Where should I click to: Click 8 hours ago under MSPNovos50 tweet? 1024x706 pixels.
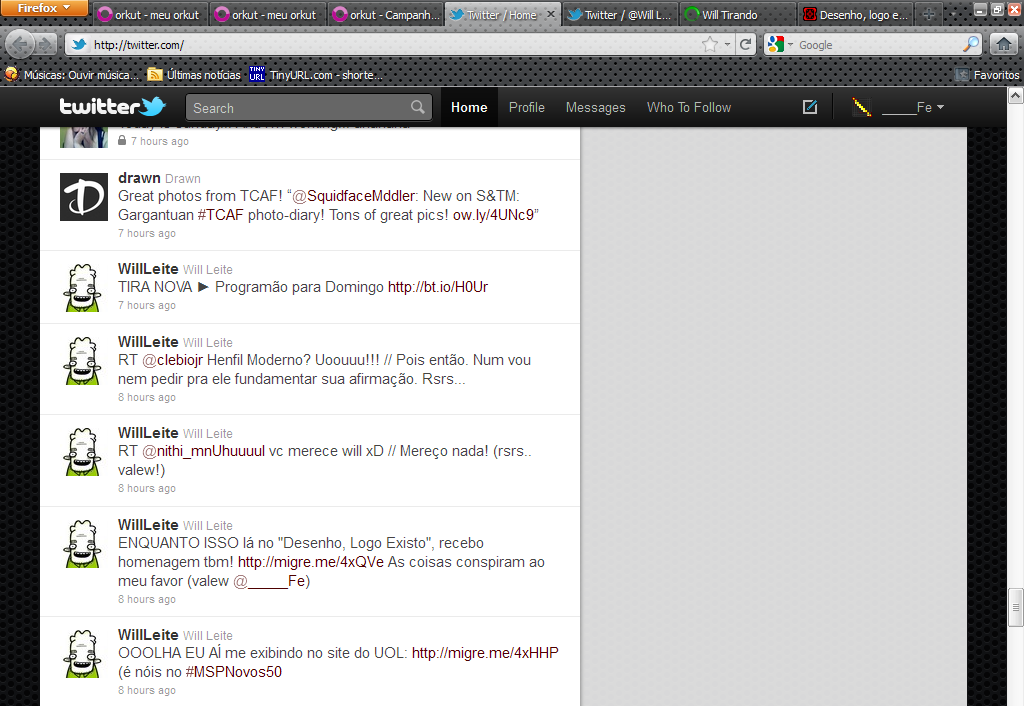[147, 690]
